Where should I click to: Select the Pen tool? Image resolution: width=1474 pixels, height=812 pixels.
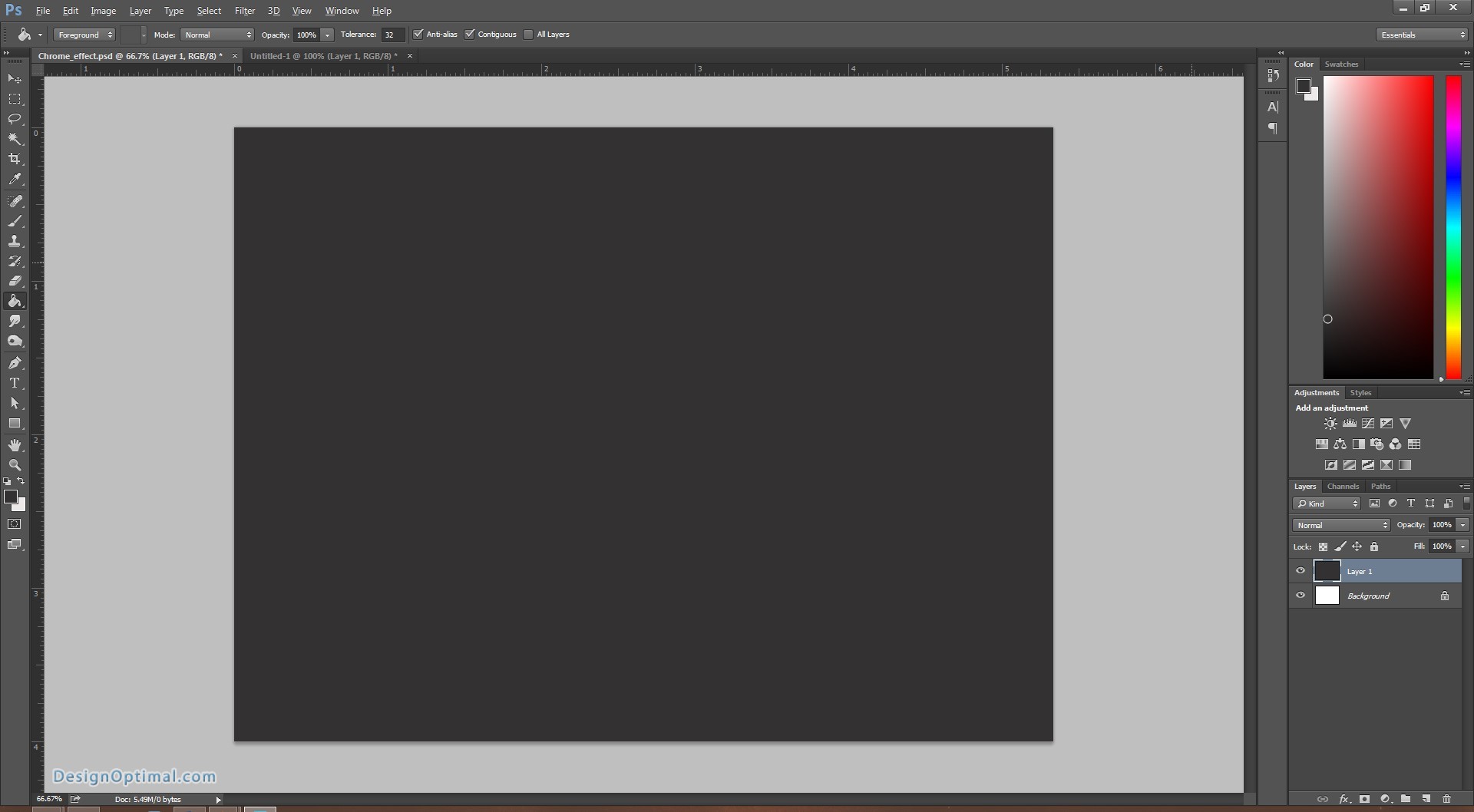pyautogui.click(x=15, y=363)
